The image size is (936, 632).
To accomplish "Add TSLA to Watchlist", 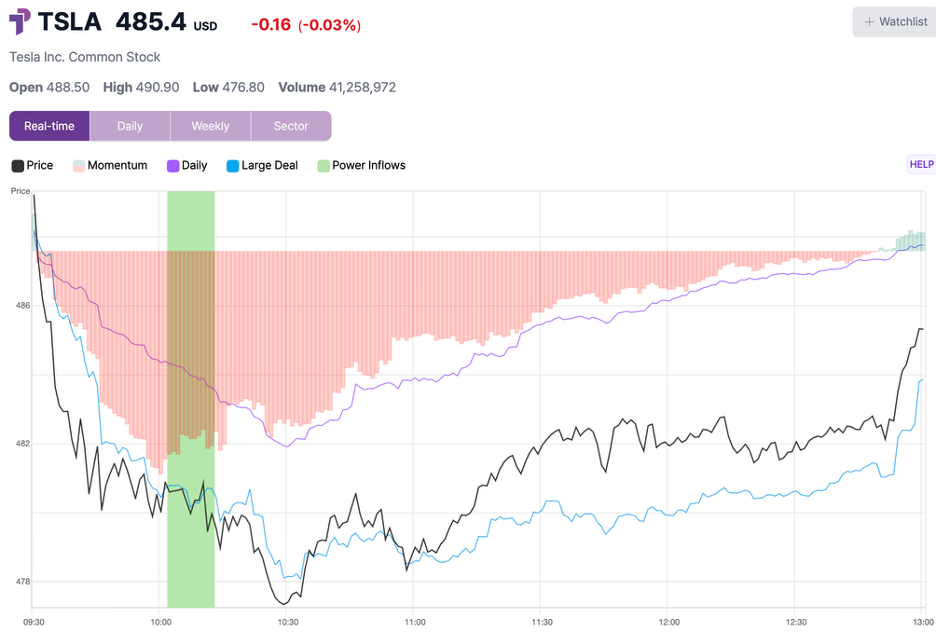I will coord(894,22).
